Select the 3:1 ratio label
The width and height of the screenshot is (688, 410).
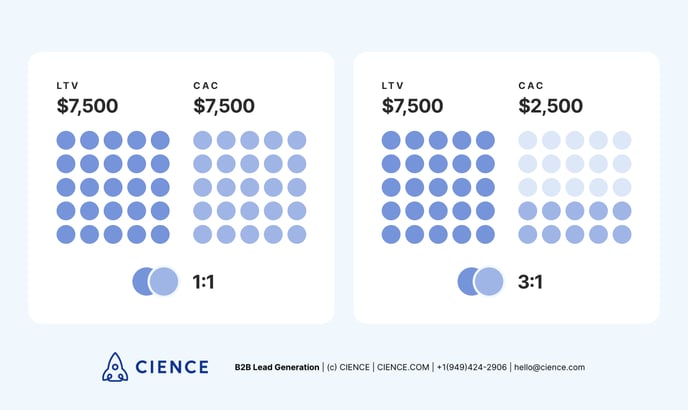coord(530,282)
